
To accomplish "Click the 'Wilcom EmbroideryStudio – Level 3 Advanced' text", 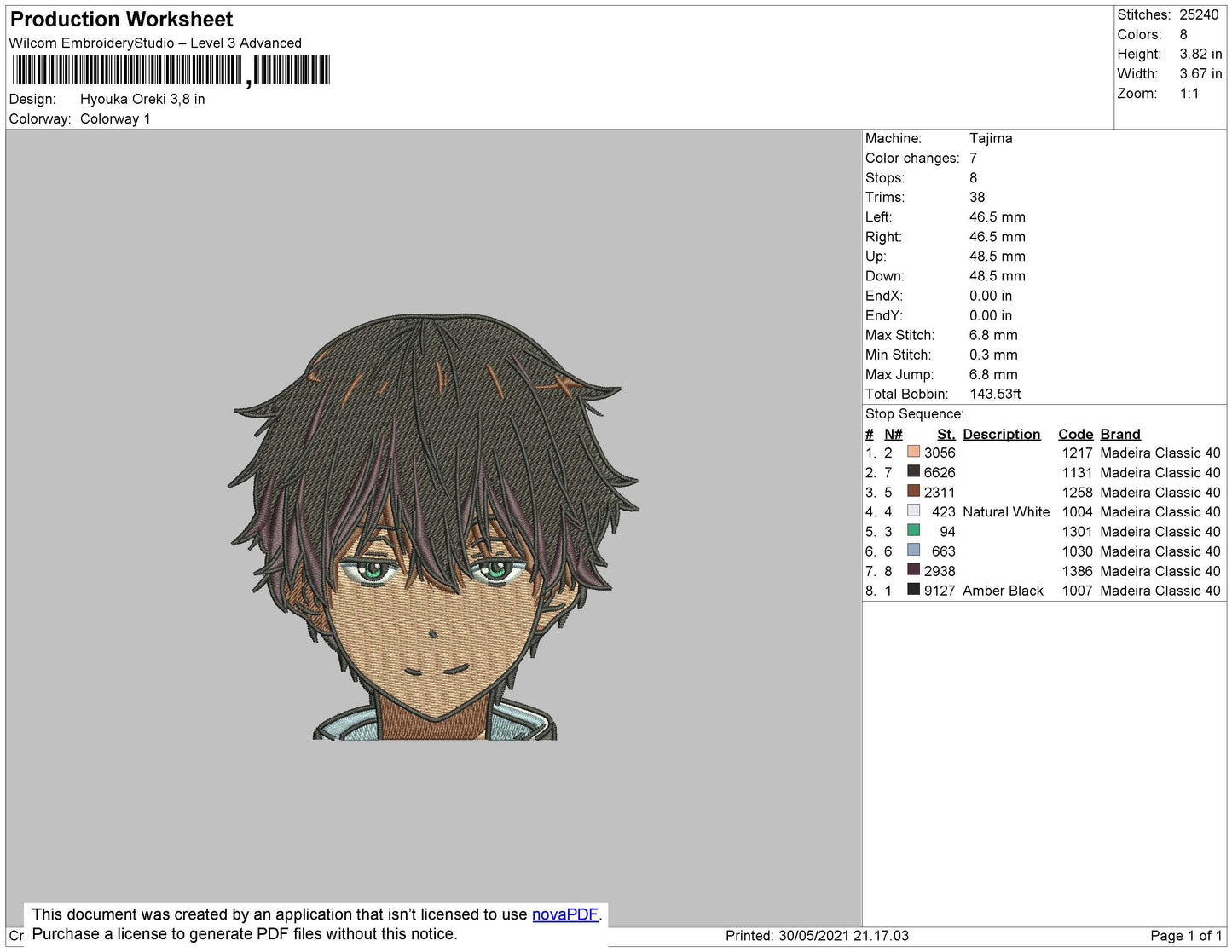I will click(x=155, y=43).
